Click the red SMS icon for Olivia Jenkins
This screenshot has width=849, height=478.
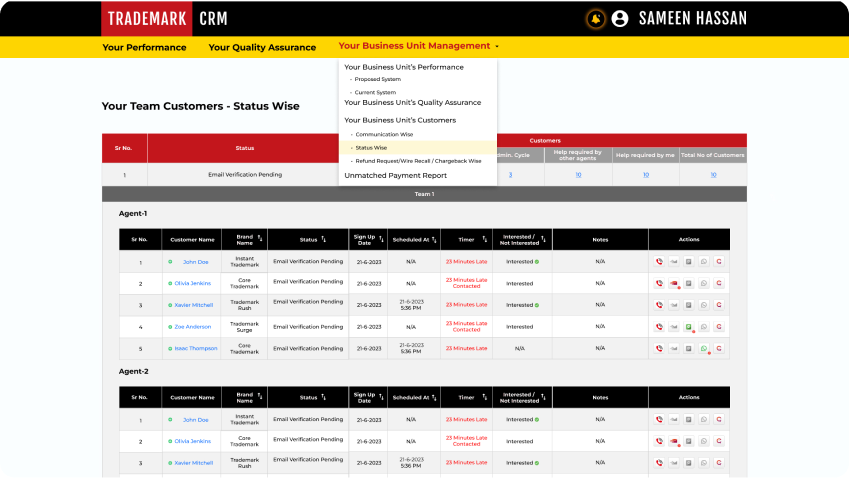674,284
